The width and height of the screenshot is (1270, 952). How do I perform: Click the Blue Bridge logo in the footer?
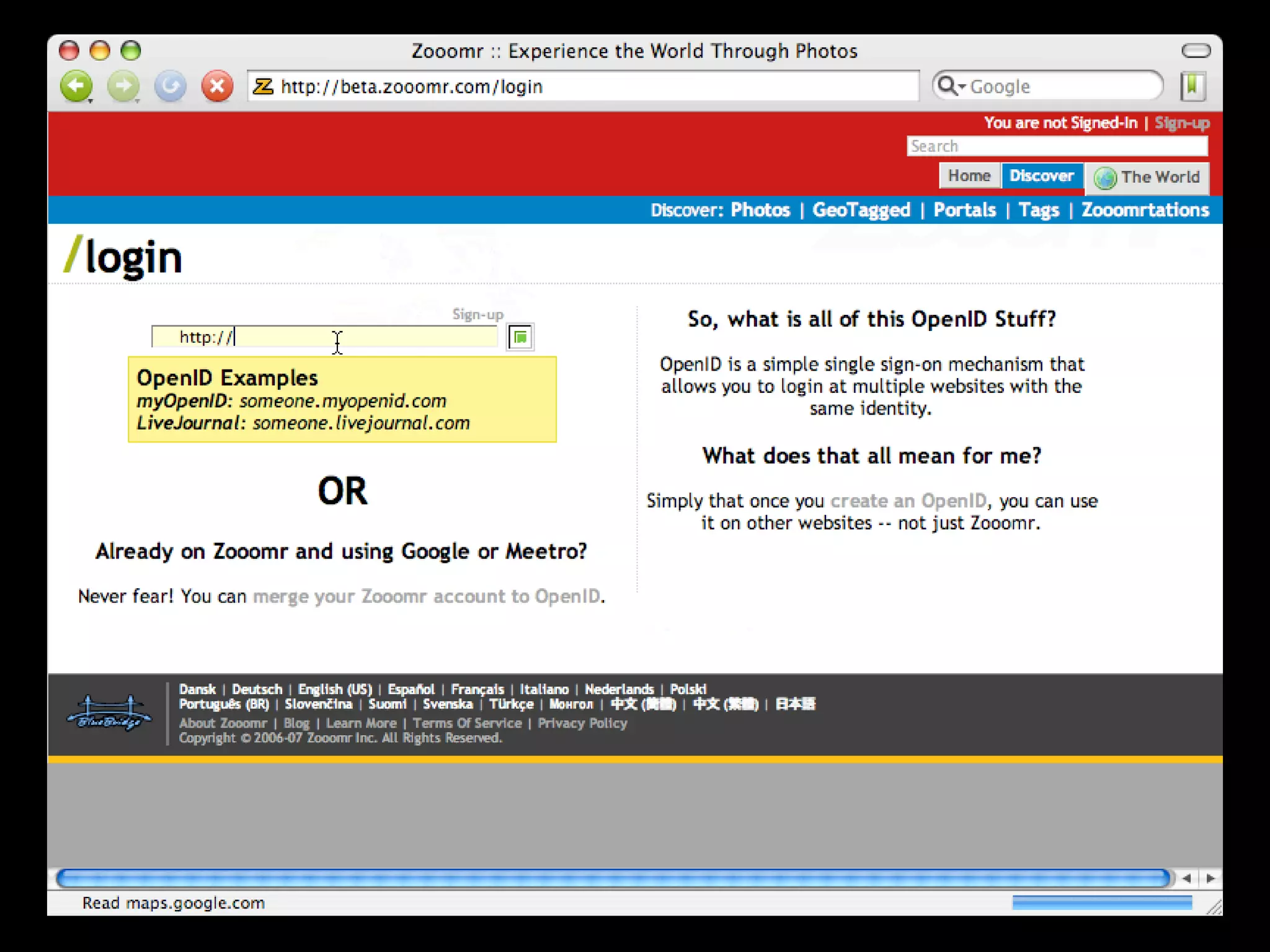pyautogui.click(x=109, y=713)
